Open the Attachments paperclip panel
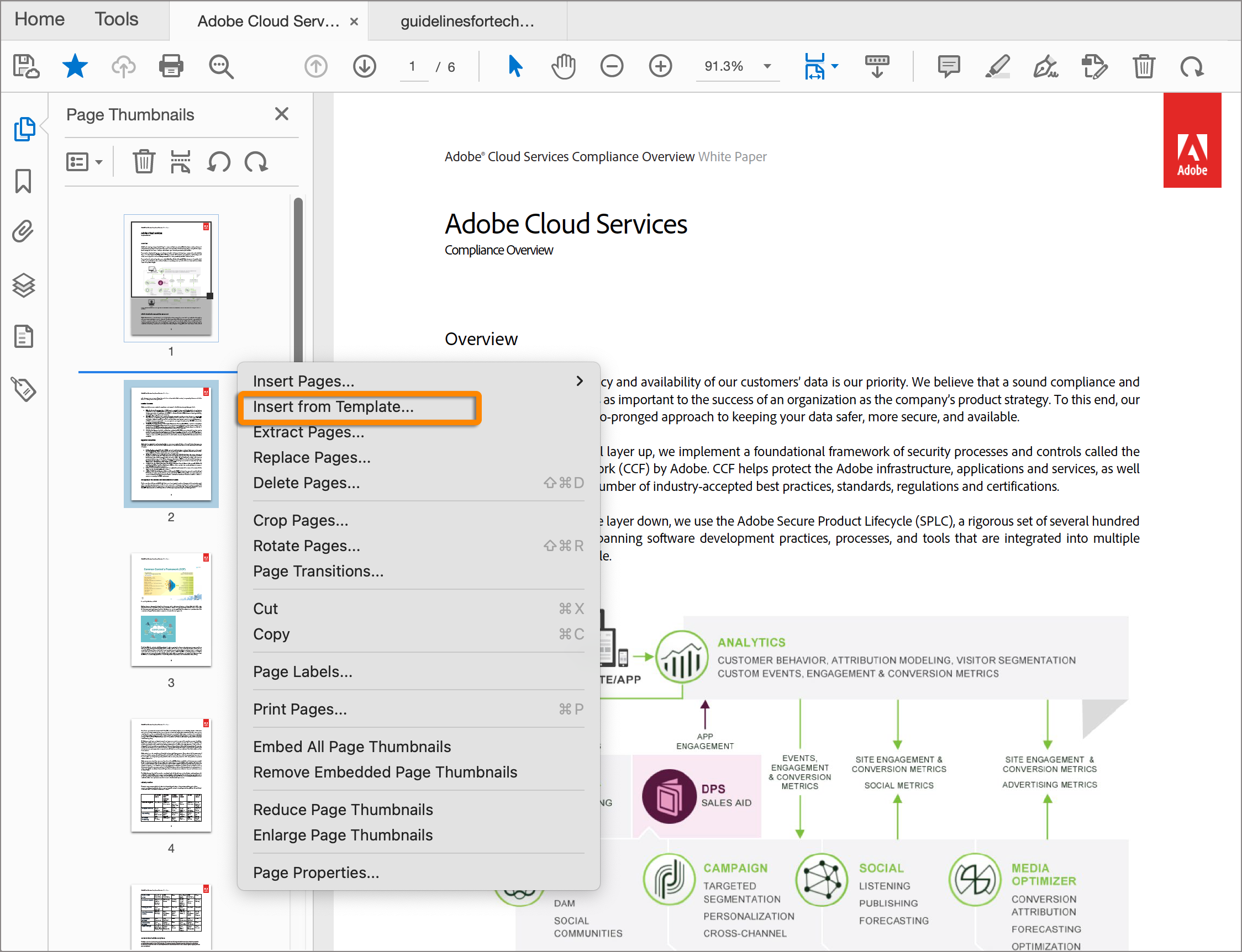The height and width of the screenshot is (952, 1242). click(23, 231)
